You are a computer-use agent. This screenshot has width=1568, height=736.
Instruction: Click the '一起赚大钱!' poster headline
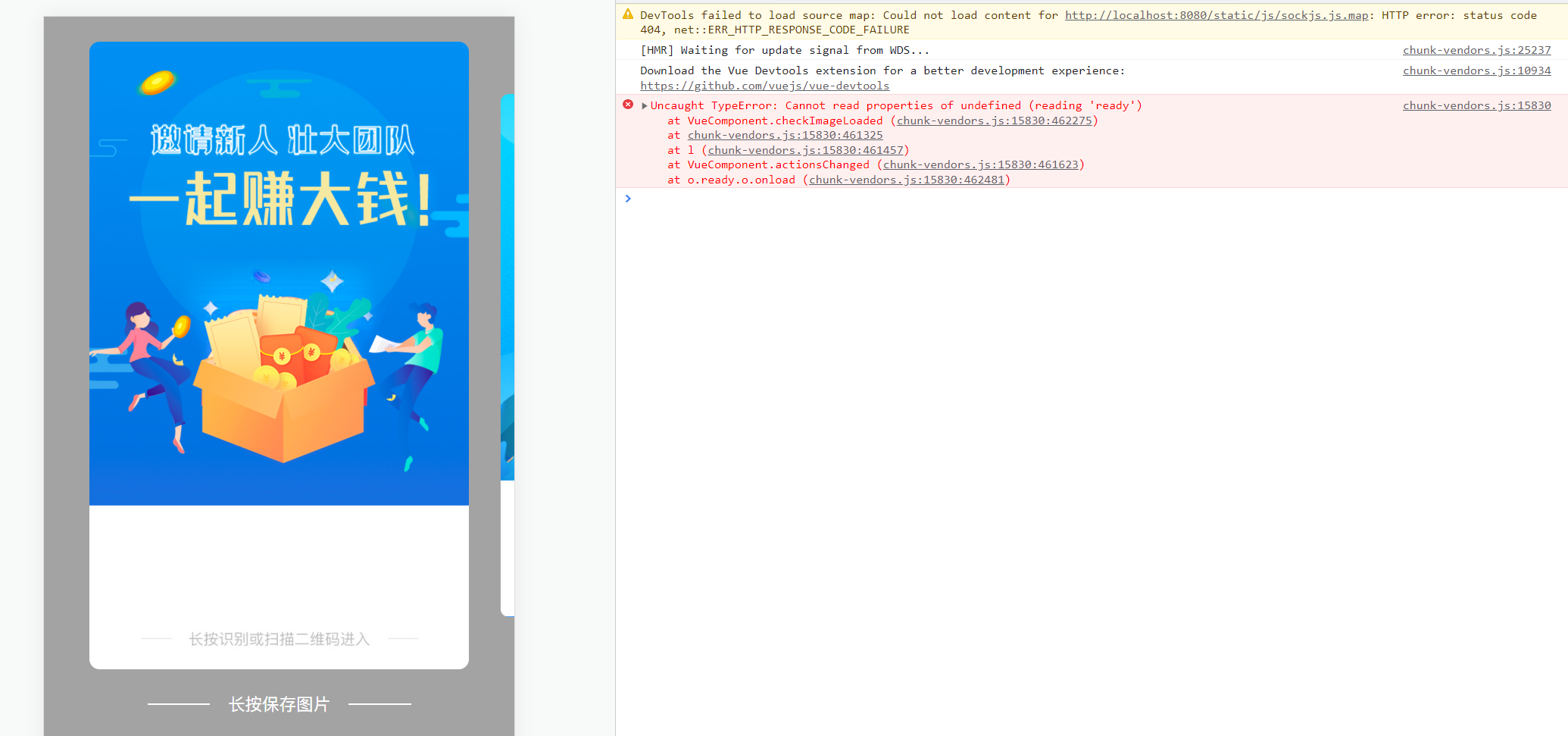pos(280,199)
